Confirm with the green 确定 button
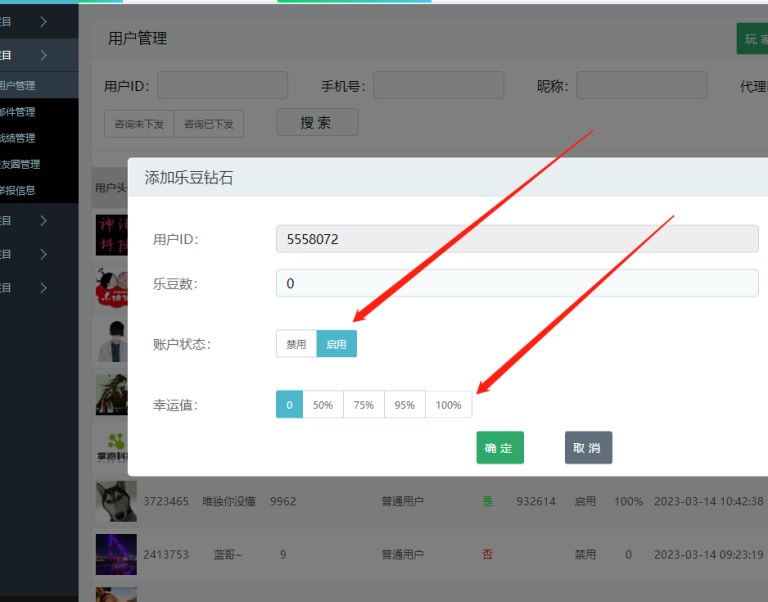 point(499,448)
